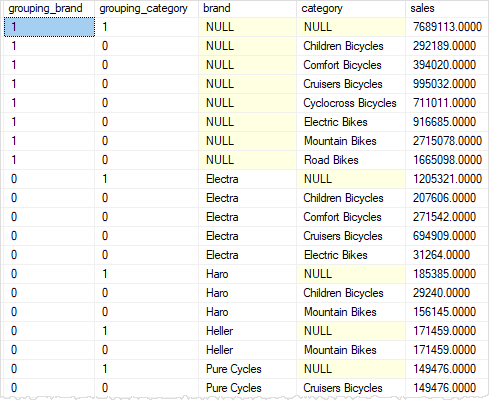489x400 pixels.
Task: Select the Electra brand cell with sales 1205321.0000
Action: 247,179
